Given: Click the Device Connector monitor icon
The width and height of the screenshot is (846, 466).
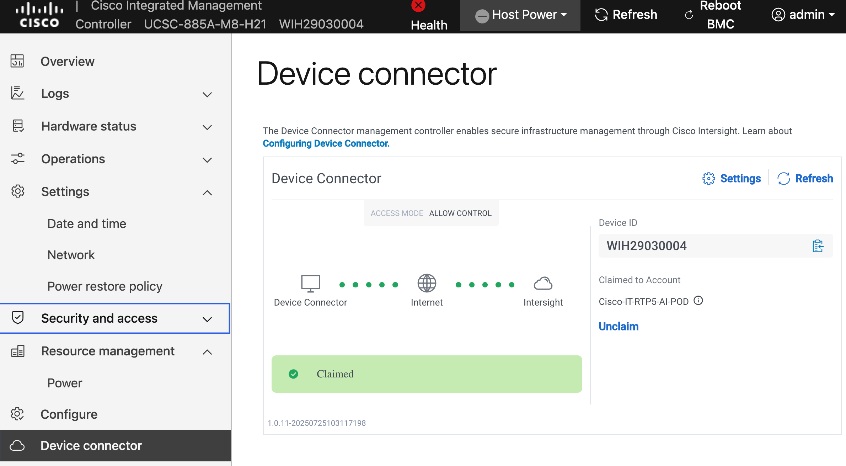Looking at the screenshot, I should click(310, 283).
